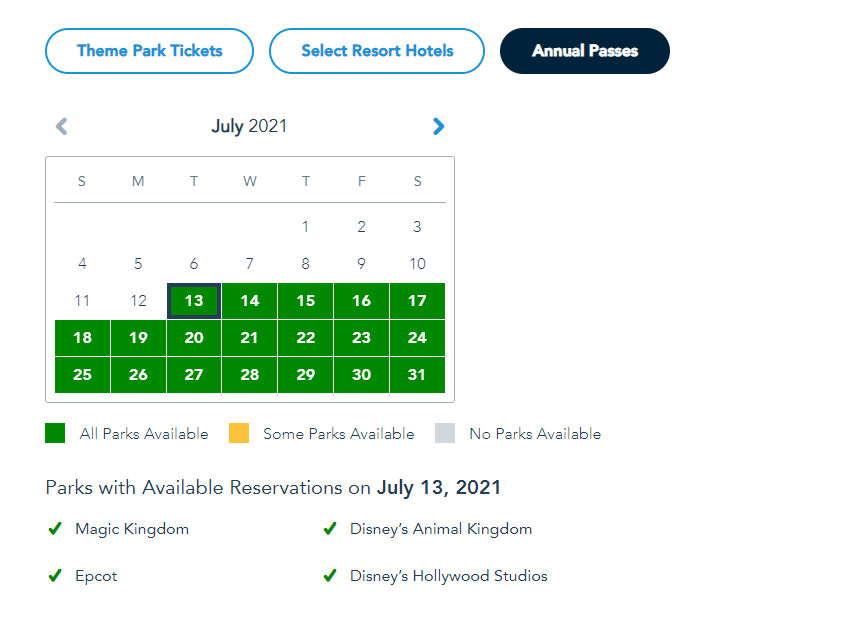Pick July 21 on the calendar
Image resolution: width=851 pixels, height=617 pixels.
[x=250, y=338]
